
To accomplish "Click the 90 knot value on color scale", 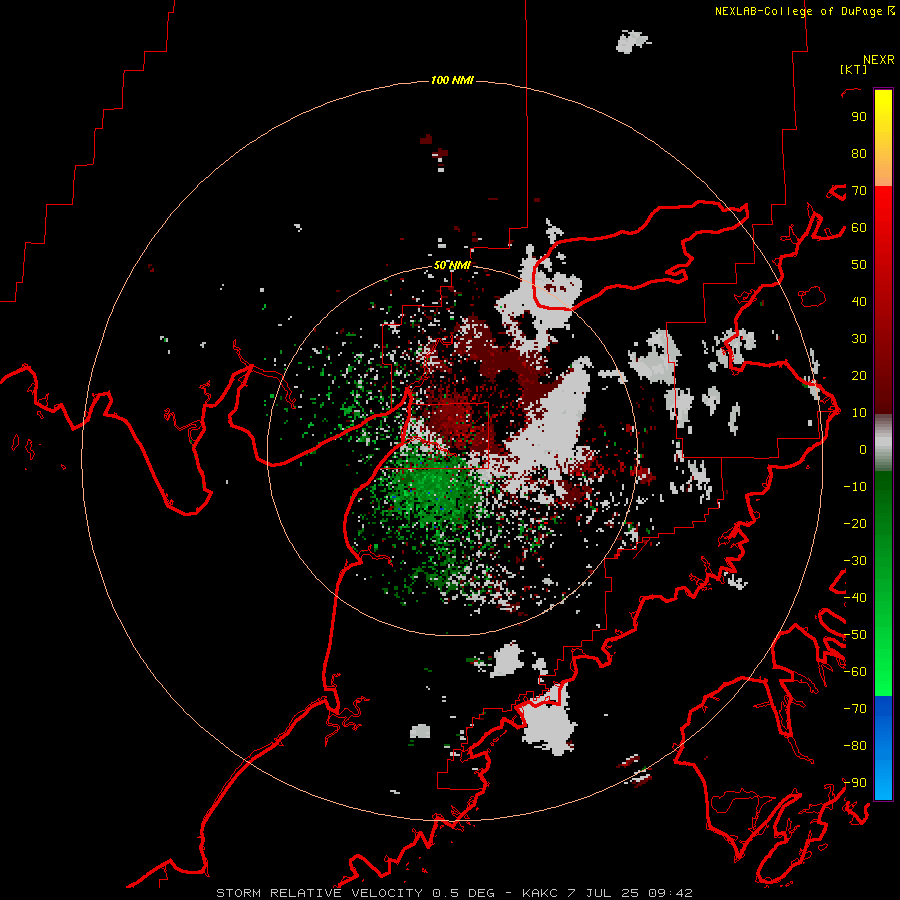I will [x=859, y=117].
